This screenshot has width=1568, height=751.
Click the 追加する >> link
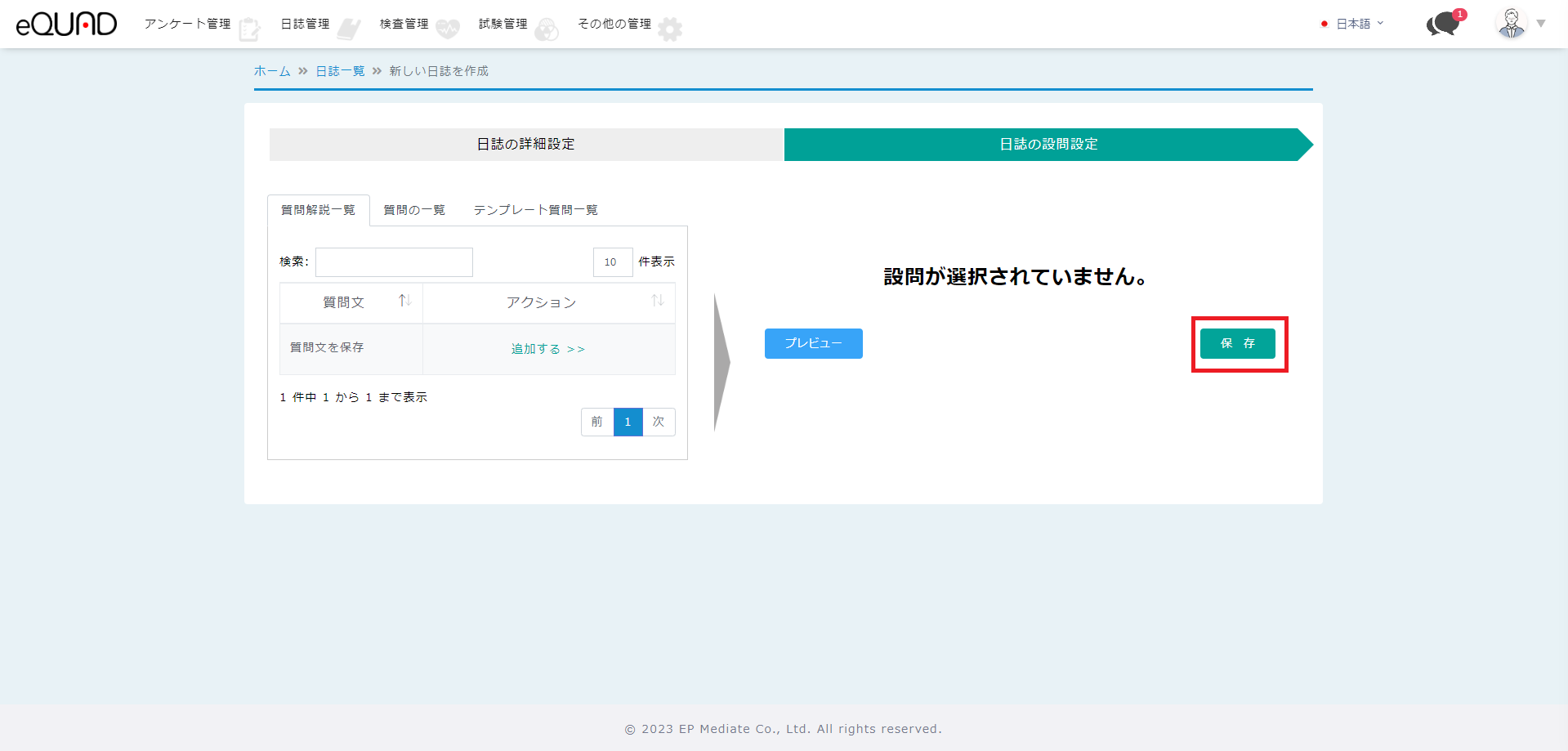click(x=548, y=349)
